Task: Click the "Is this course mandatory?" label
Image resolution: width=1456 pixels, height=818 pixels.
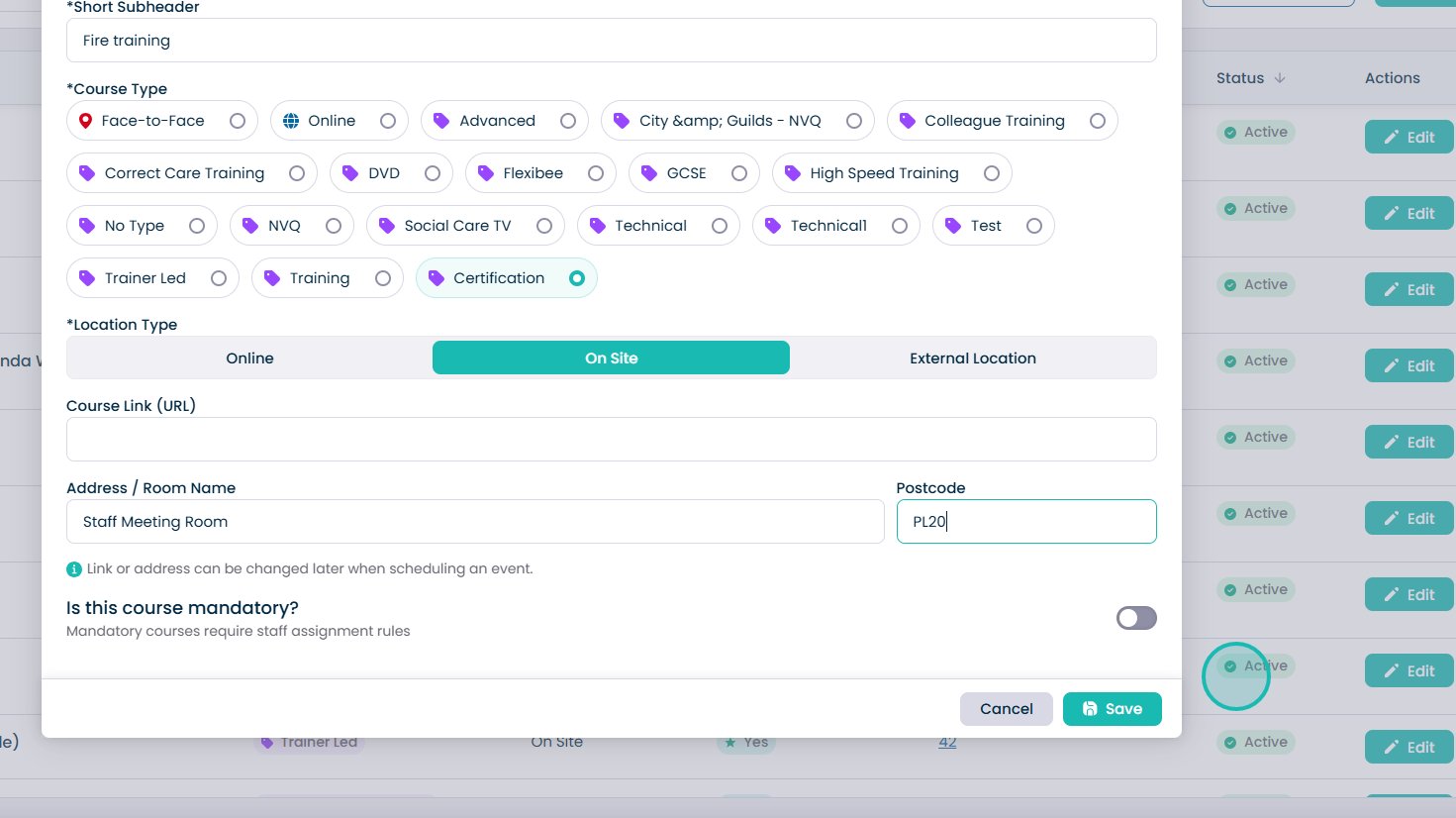Action: pyautogui.click(x=182, y=608)
